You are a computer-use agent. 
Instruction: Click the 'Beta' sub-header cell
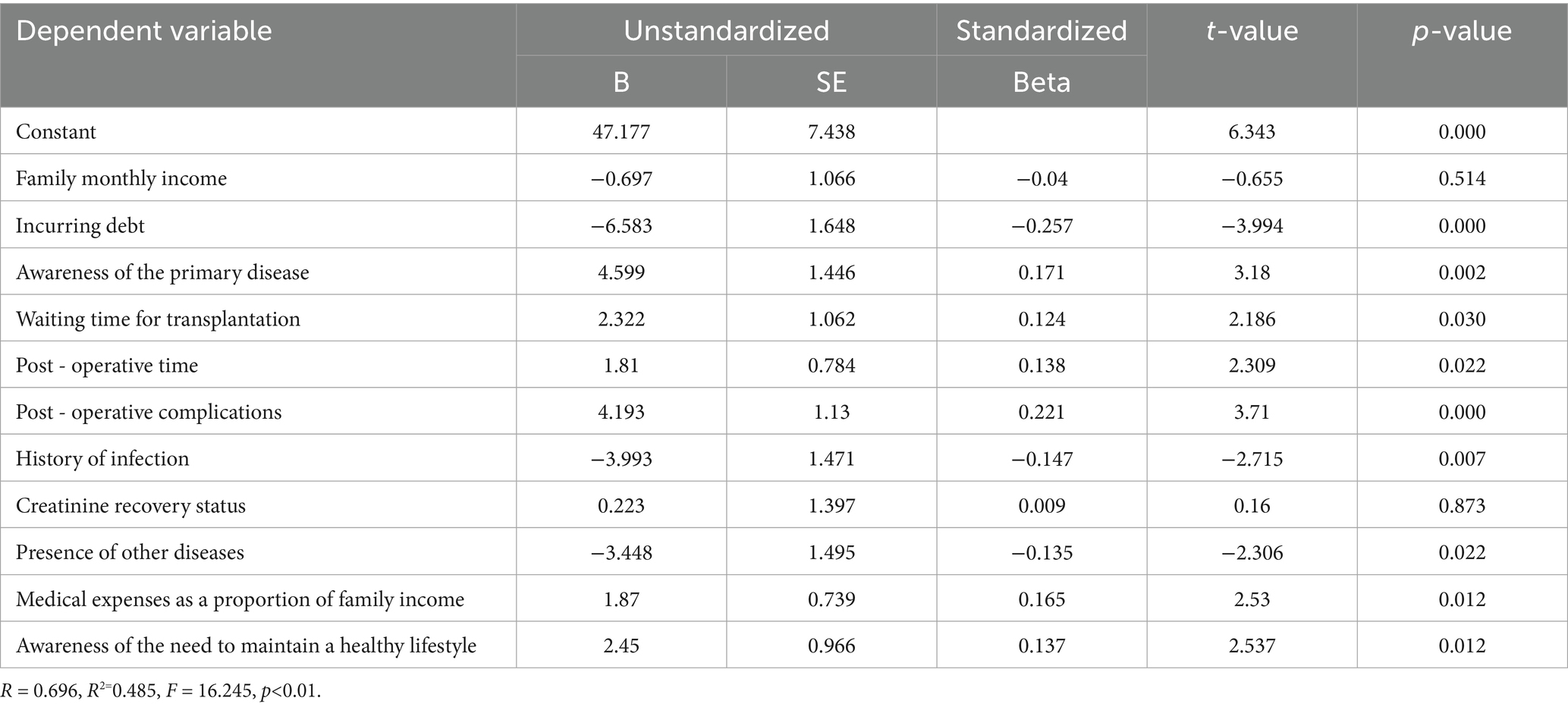tap(1041, 82)
